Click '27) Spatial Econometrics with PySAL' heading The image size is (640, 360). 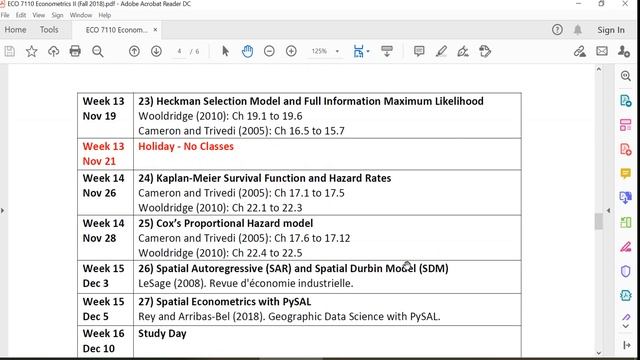[x=224, y=302]
